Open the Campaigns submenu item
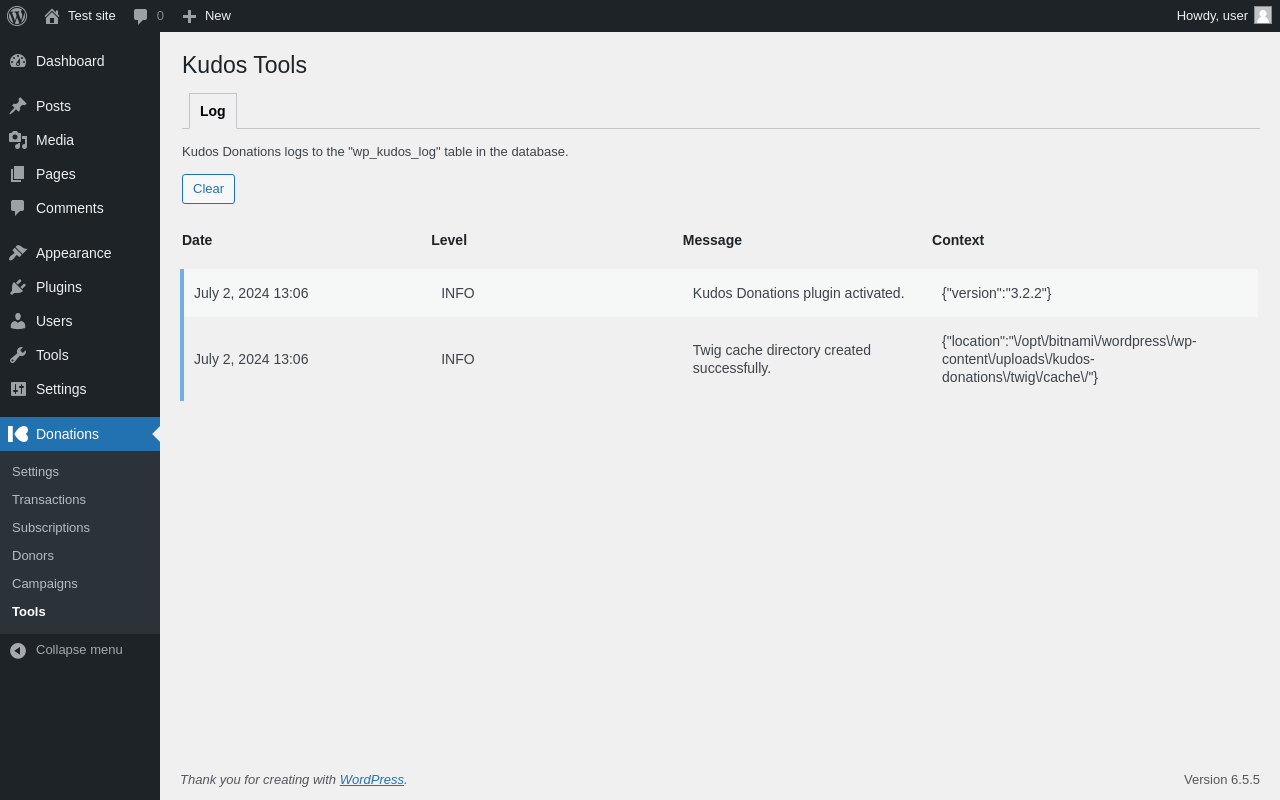The image size is (1280, 800). click(45, 583)
